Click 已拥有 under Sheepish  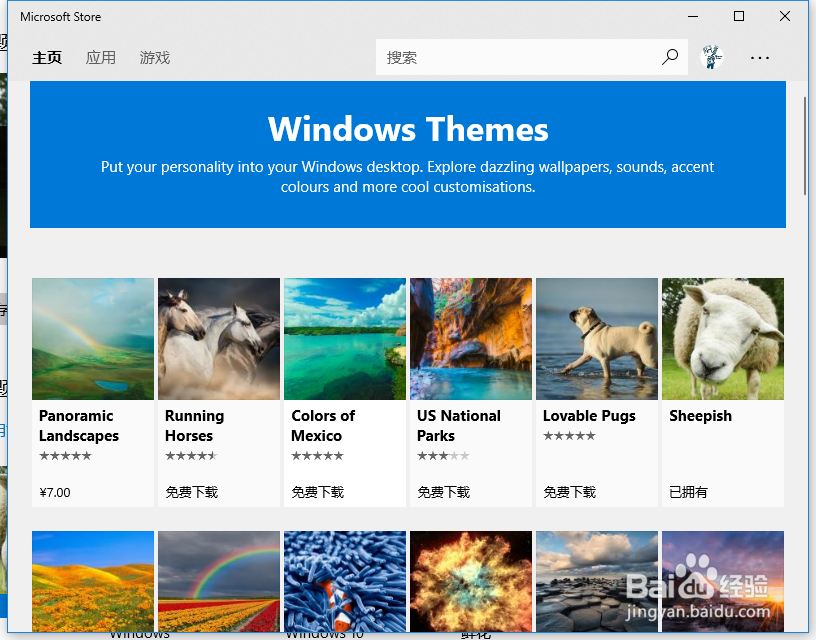688,492
